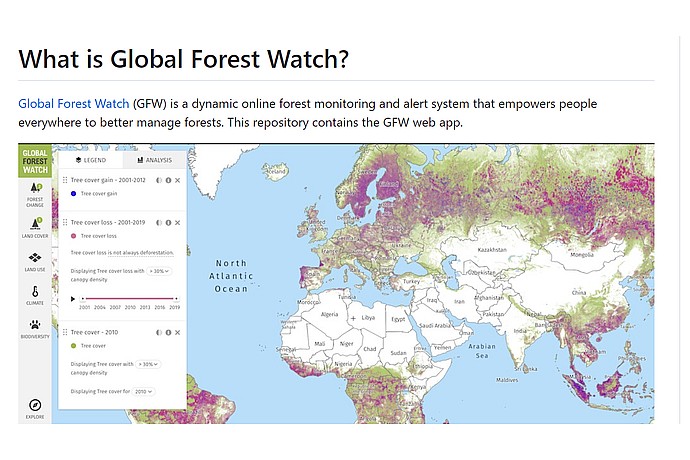690x460 pixels.
Task: Show info for Tree cover gain layer
Action: [168, 180]
